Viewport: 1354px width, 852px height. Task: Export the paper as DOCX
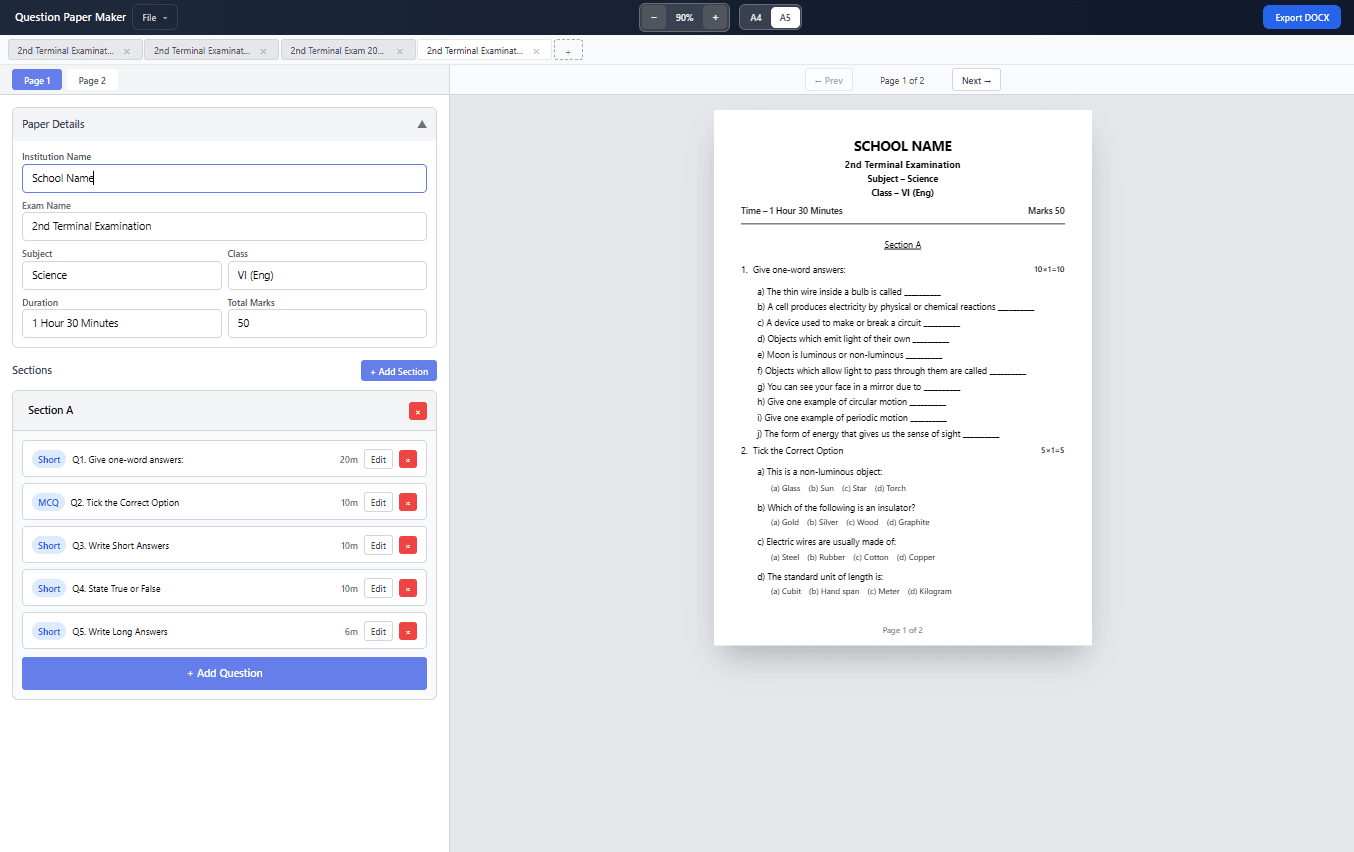click(x=1301, y=18)
